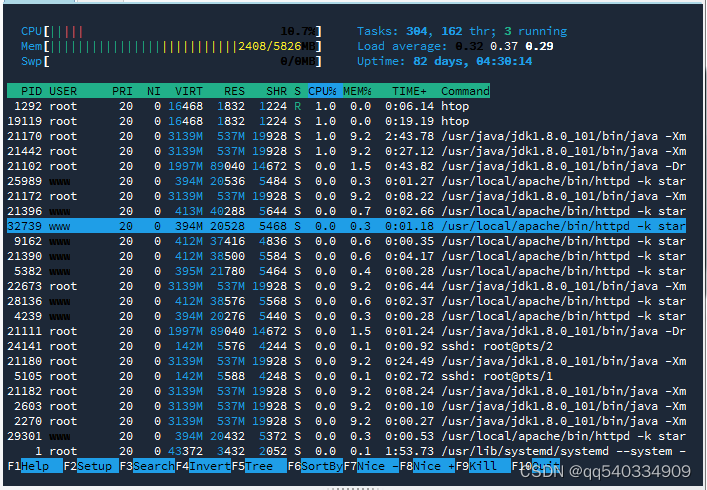This screenshot has width=707, height=490.
Task: Select httpd process row PID 29301
Action: pos(346,436)
